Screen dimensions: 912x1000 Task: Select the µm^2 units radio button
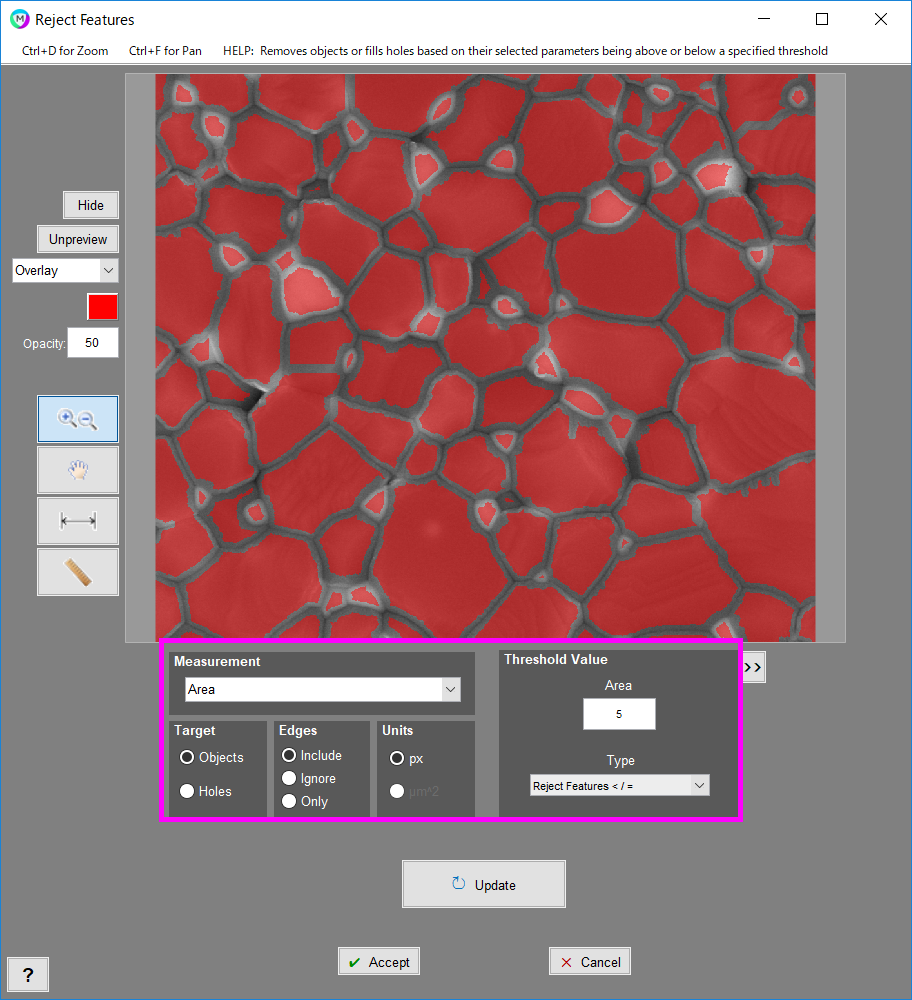[397, 791]
